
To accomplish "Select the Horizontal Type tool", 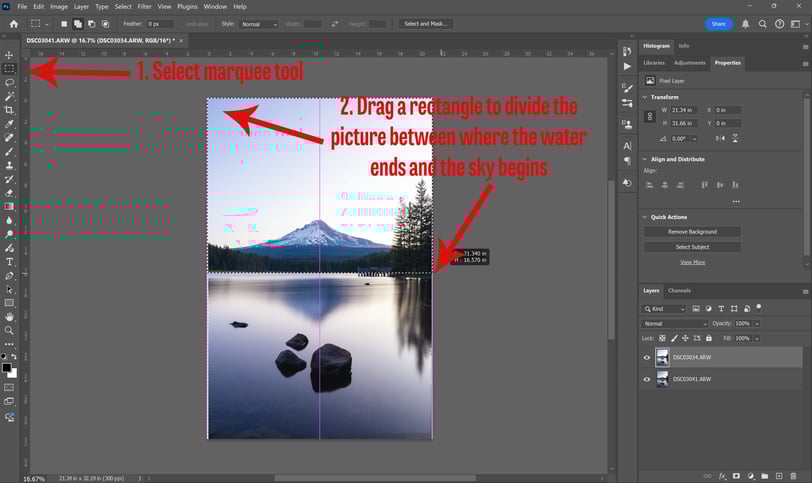I will (x=9, y=262).
